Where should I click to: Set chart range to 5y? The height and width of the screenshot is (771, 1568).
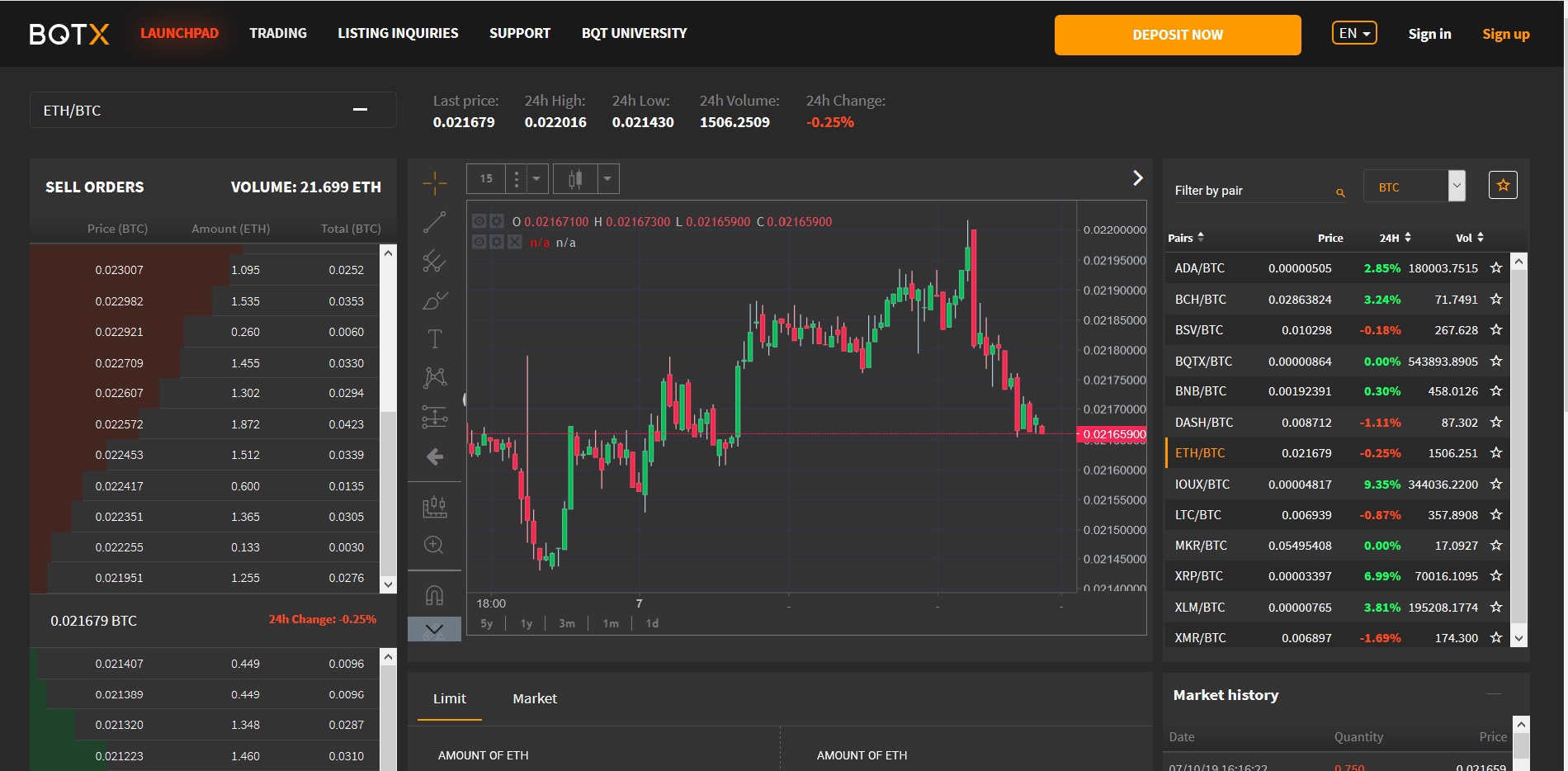coord(487,623)
